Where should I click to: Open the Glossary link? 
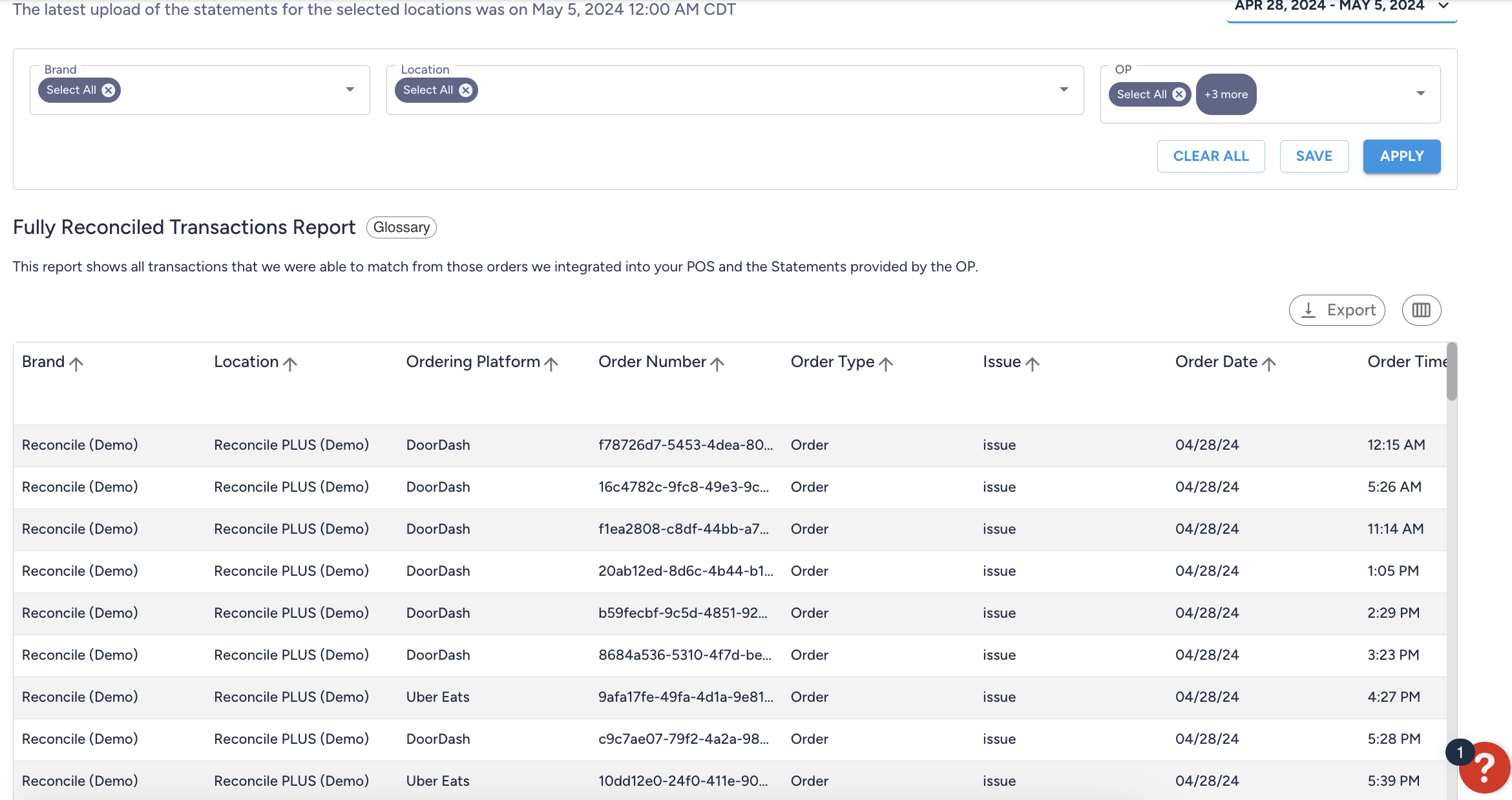(x=401, y=227)
